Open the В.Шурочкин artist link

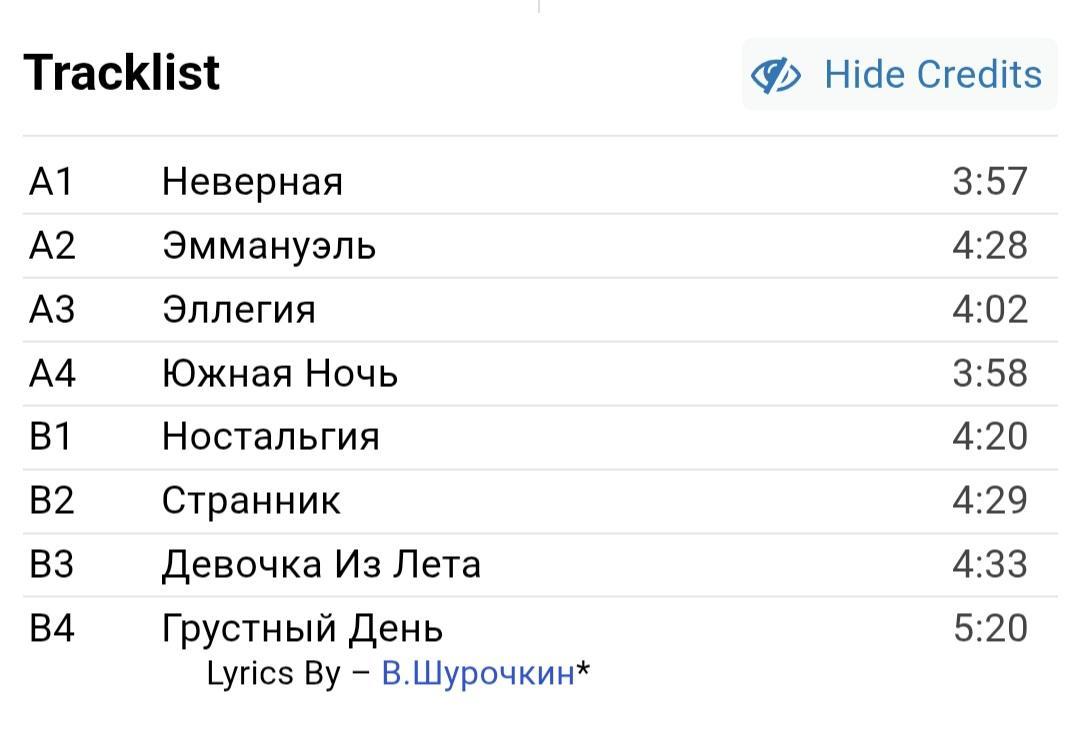(x=478, y=673)
